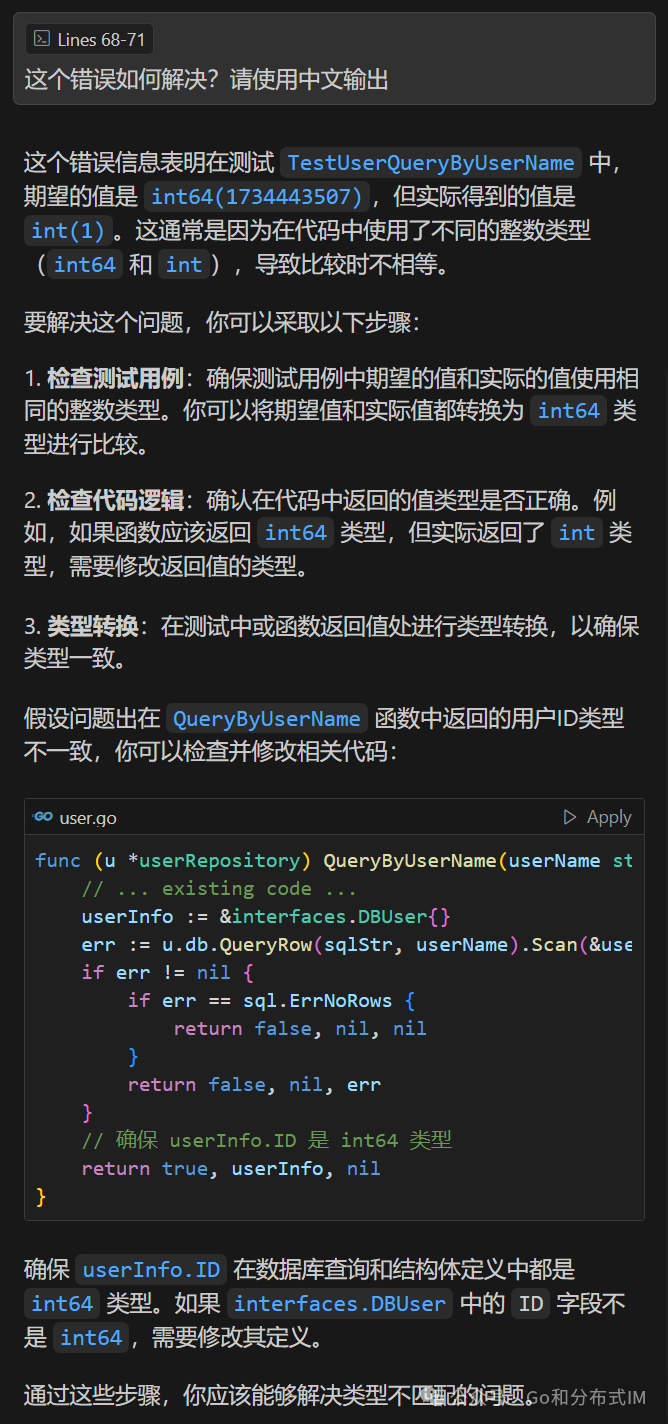The width and height of the screenshot is (668, 1424).
Task: Select the QueryByUserName inline code reference
Action: point(266,718)
